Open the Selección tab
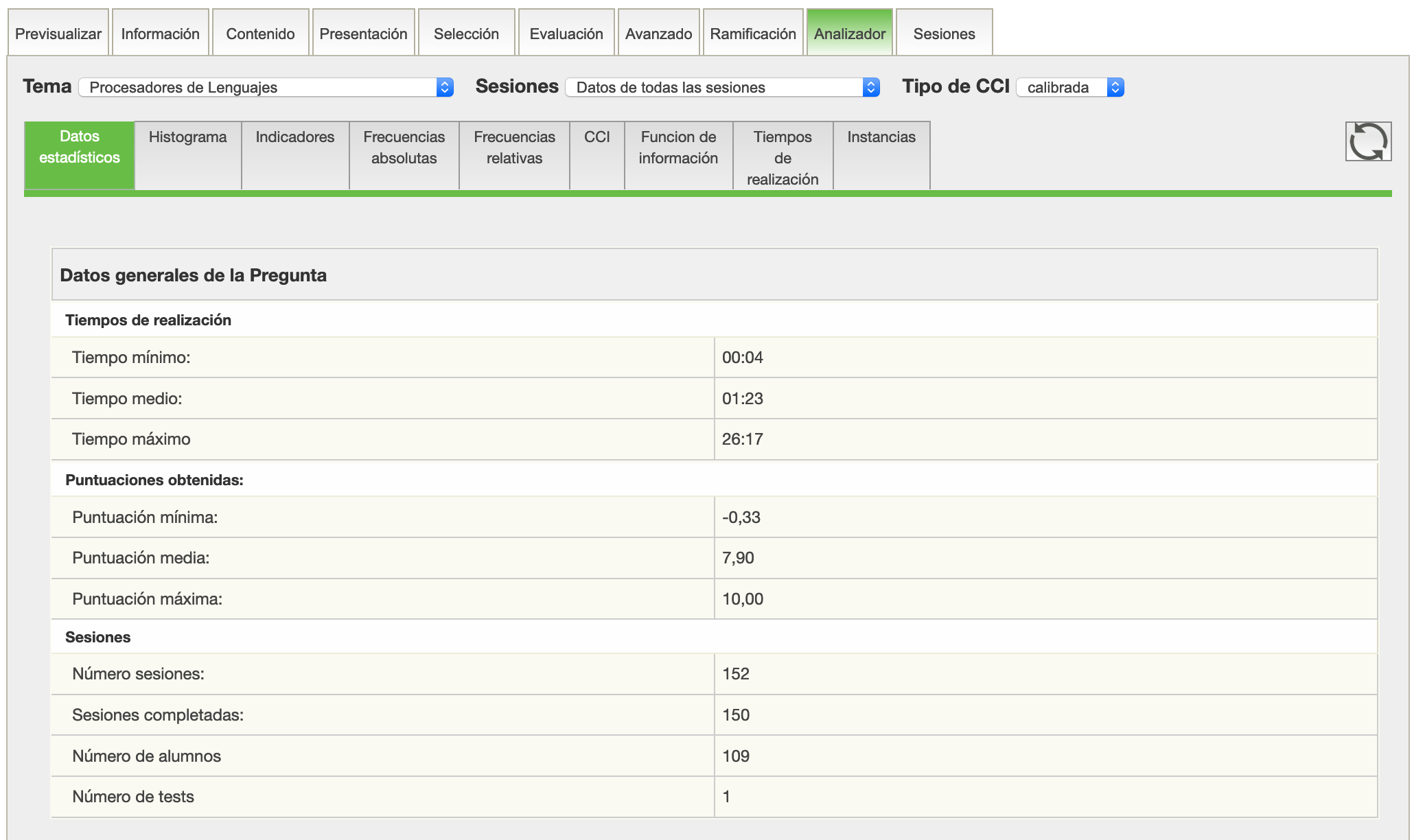1425x840 pixels. tap(466, 34)
